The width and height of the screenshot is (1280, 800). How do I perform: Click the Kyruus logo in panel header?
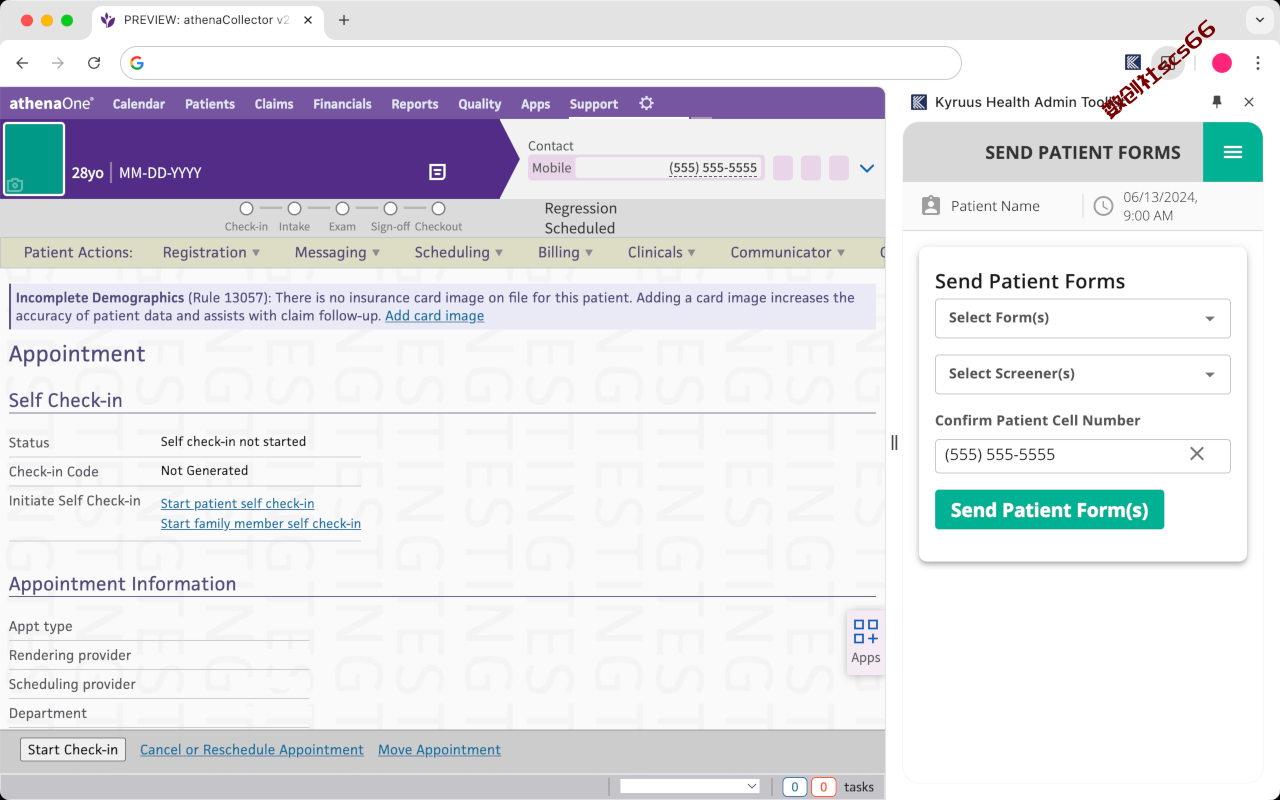pos(919,102)
